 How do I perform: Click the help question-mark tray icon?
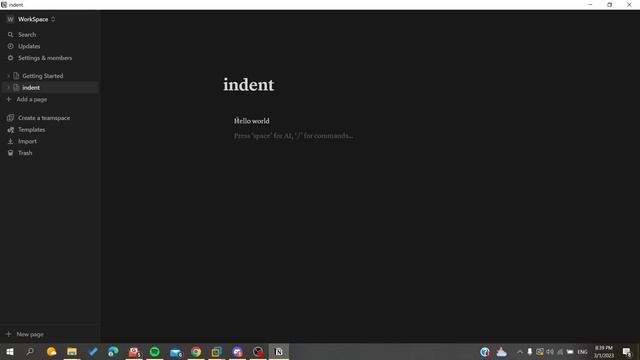484,352
